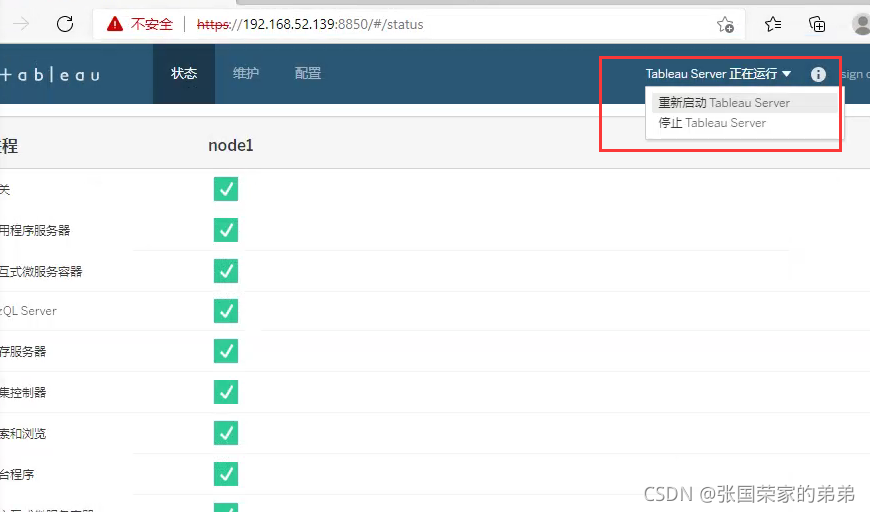Expand the Tableau Server 正在运行 dropdown

[x=718, y=74]
